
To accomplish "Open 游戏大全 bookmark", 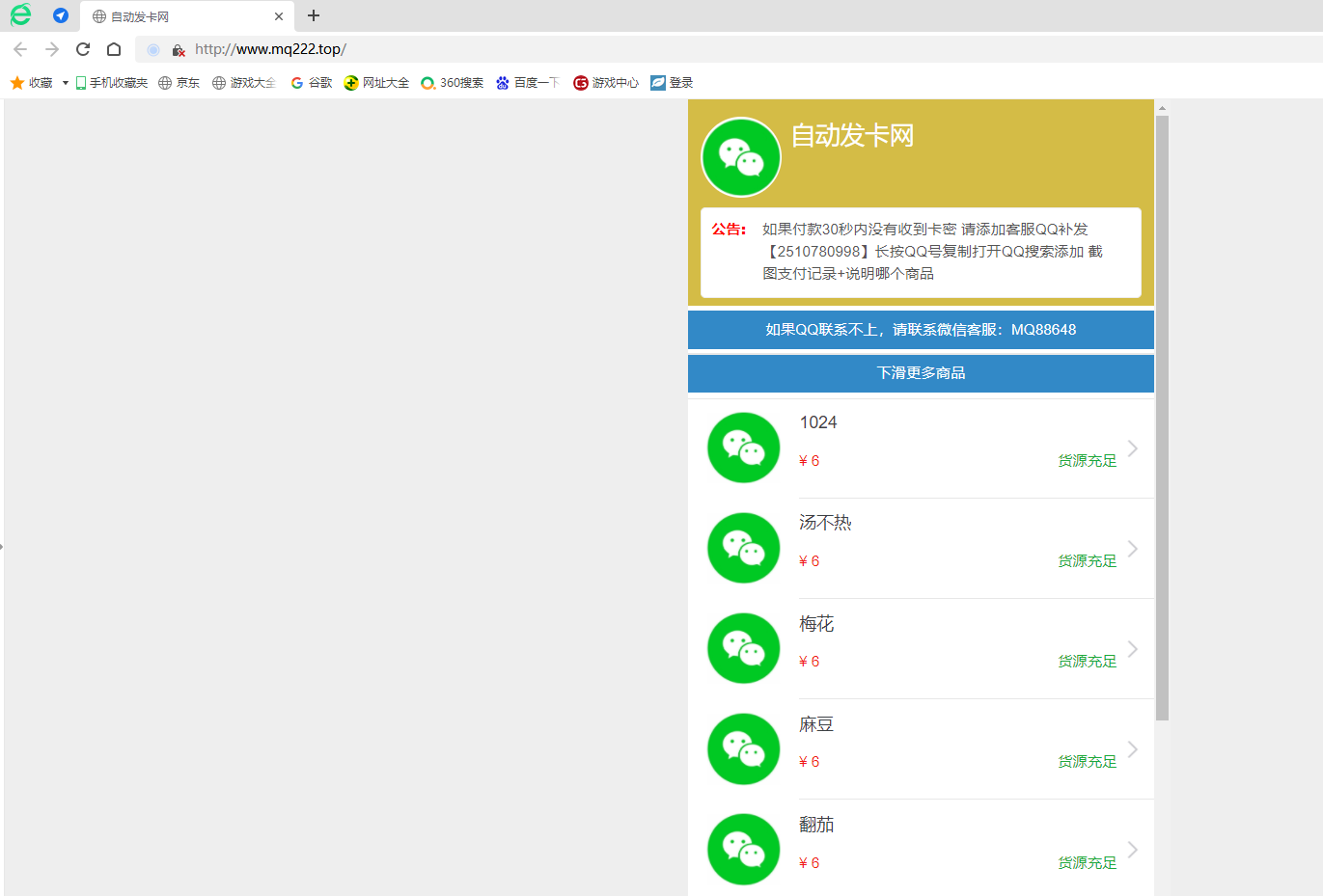I will point(244,83).
